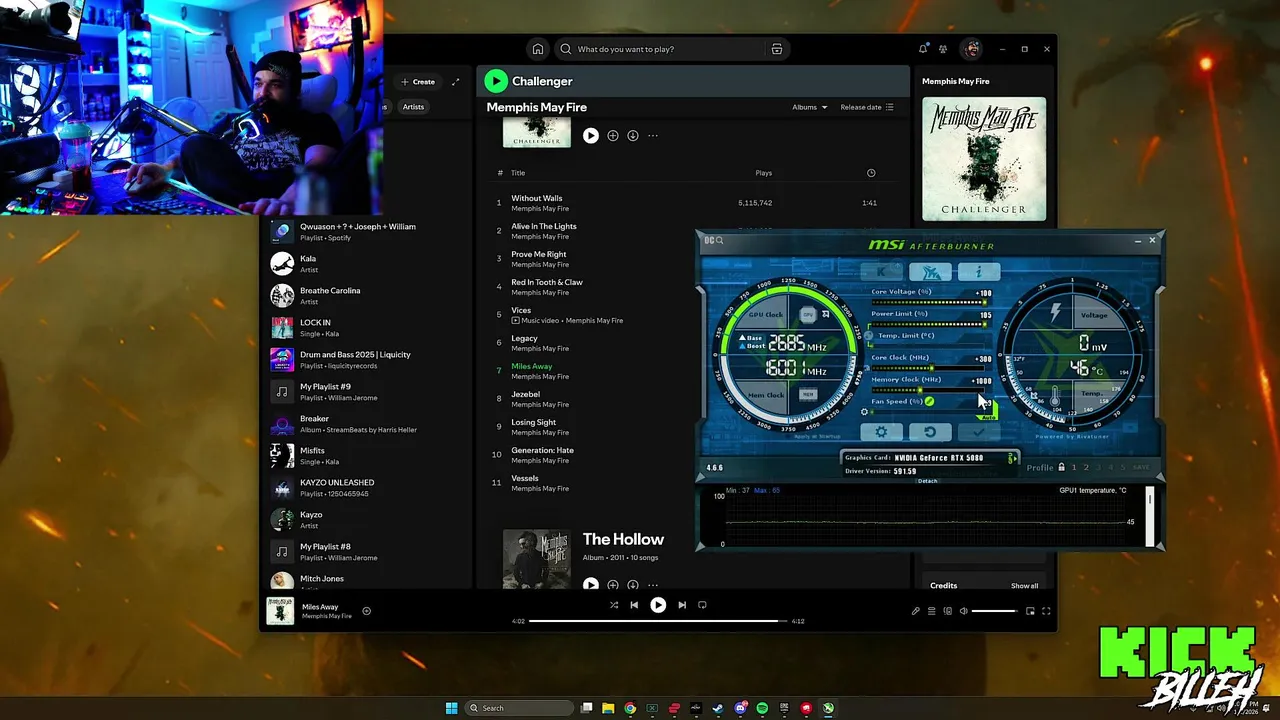
Task: Adjust Core Voltage slider in Afterburner
Action: 929,301
